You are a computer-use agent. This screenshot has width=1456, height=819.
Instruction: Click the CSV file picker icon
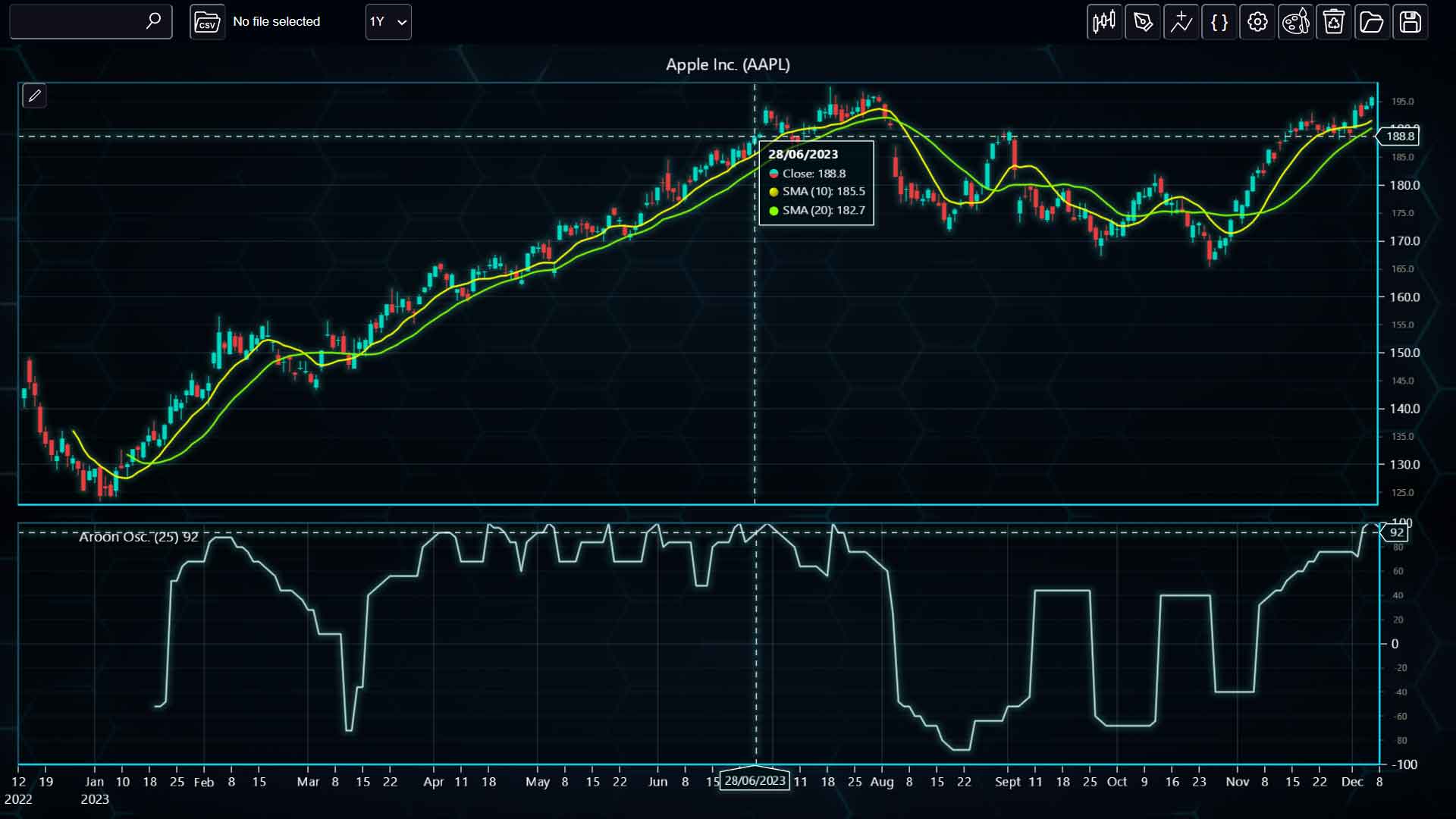point(207,22)
